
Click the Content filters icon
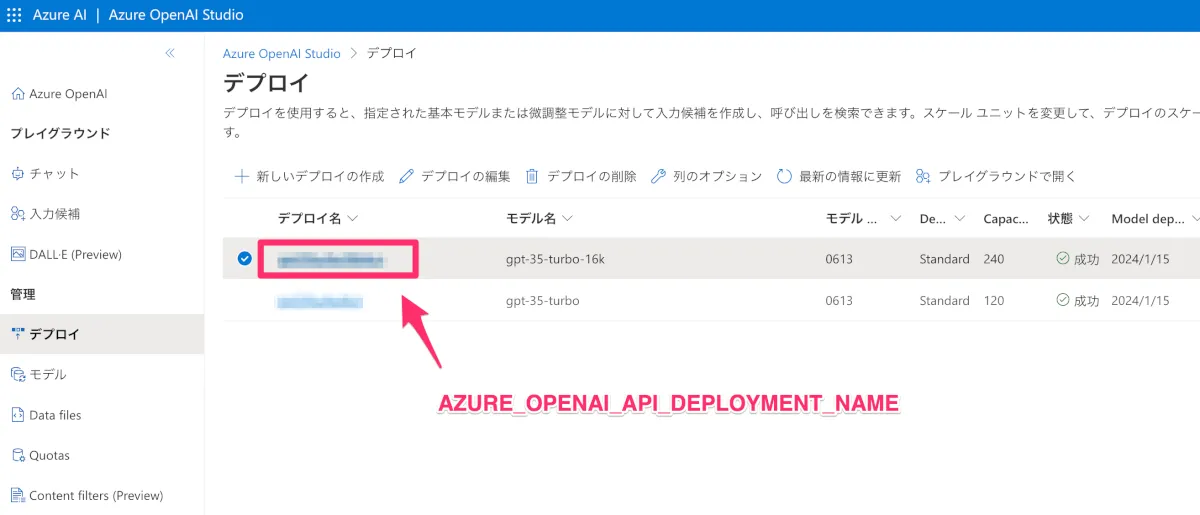(x=17, y=495)
